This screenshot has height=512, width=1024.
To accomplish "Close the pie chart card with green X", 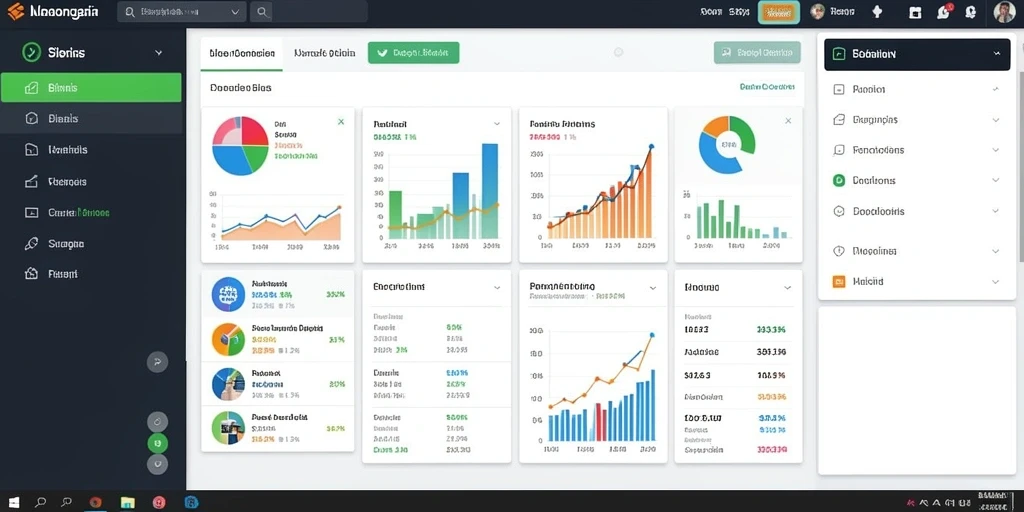I will [x=340, y=121].
